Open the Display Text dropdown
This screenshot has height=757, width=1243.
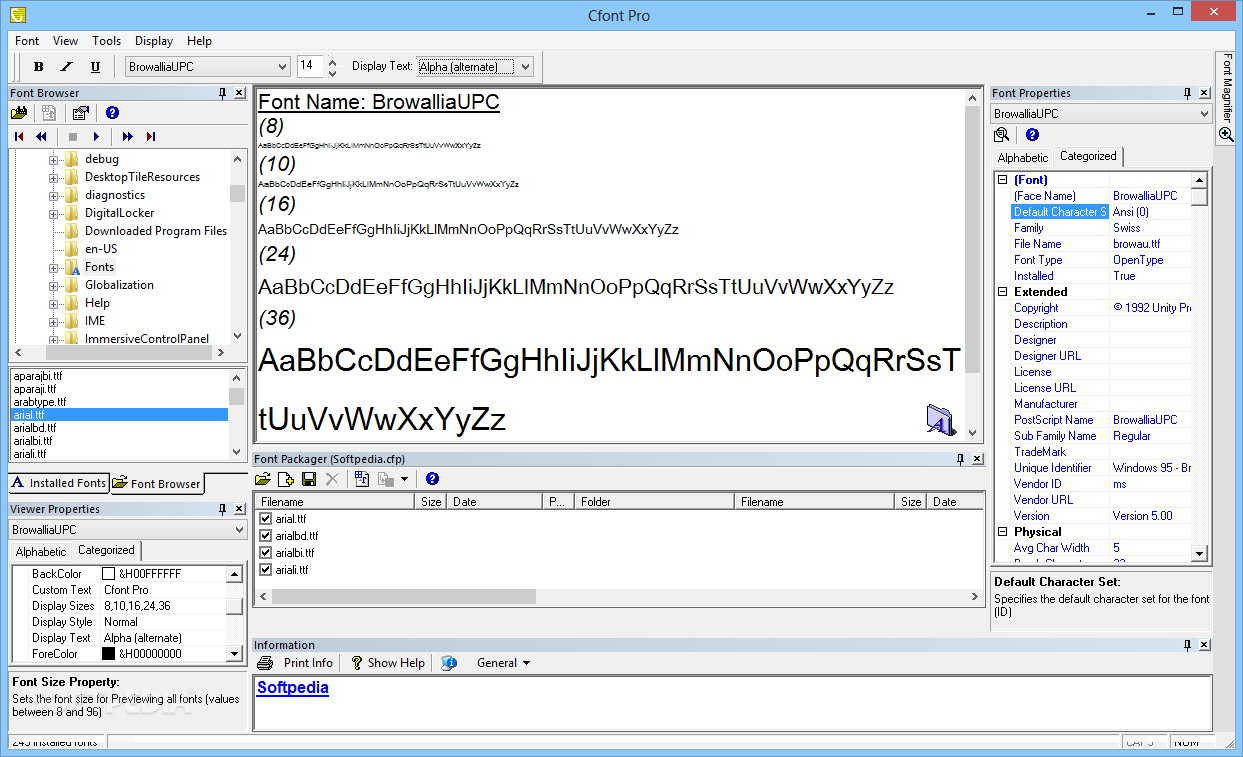[x=525, y=67]
